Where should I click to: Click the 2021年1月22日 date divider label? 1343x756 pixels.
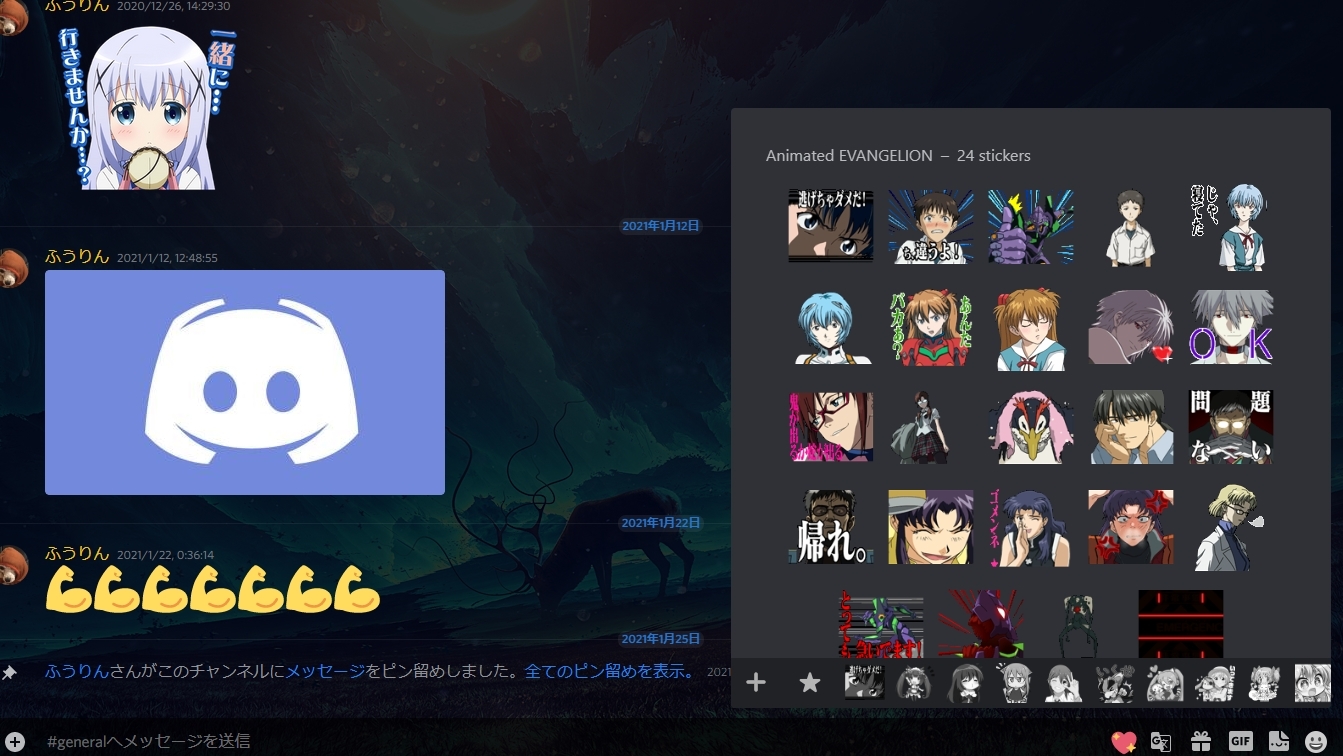[x=660, y=523]
